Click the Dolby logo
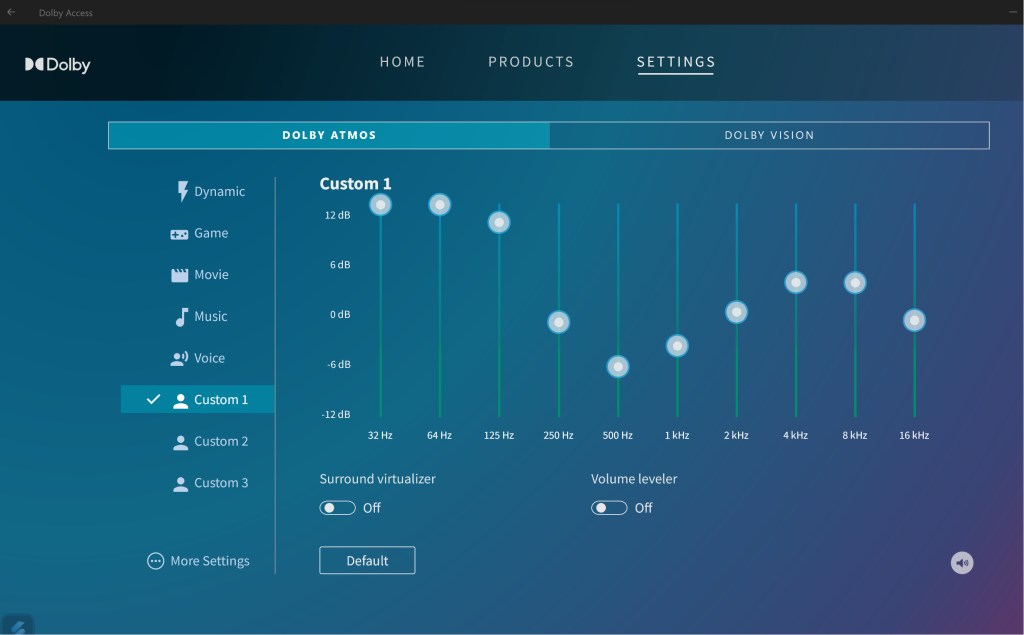Image resolution: width=1024 pixels, height=635 pixels. 58,65
